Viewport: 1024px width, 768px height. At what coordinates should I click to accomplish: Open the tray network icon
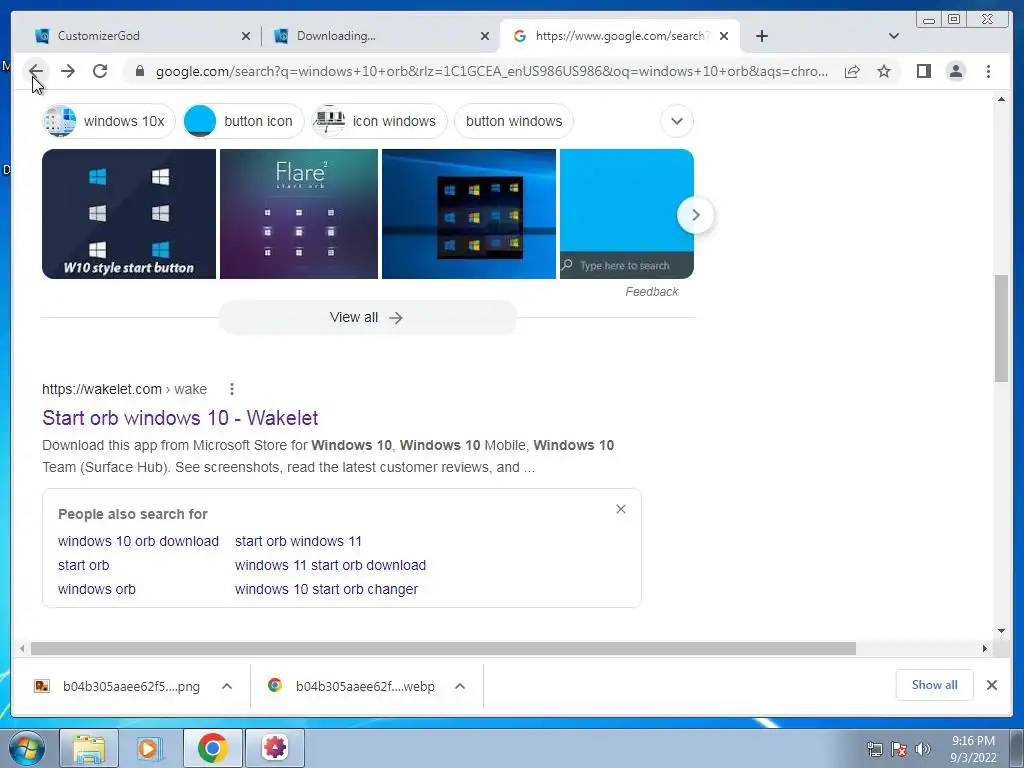click(874, 749)
